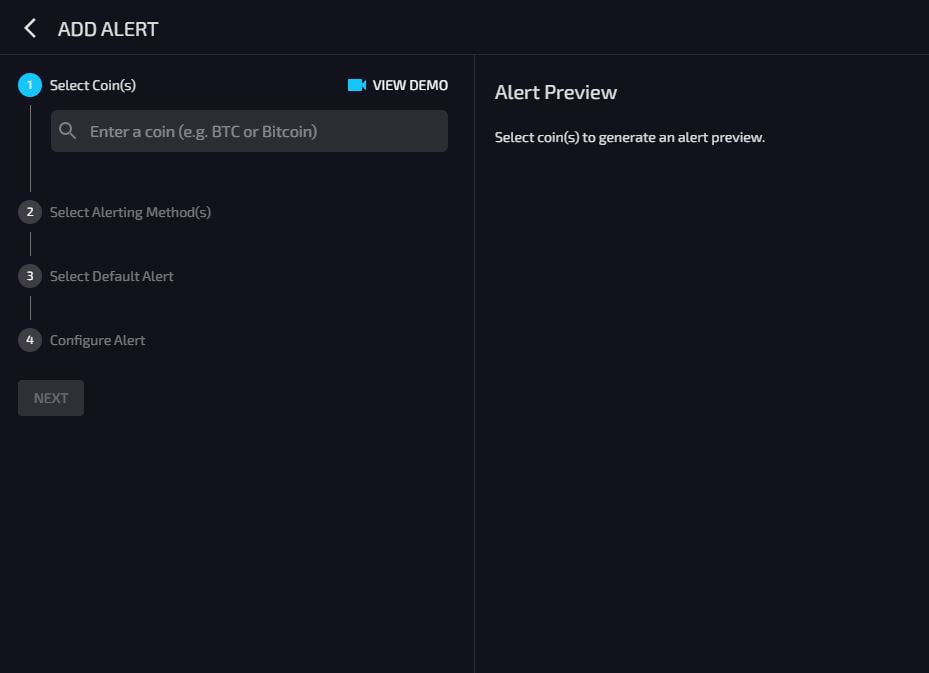
Task: Click the divider beside Alert Preview panel
Action: coord(474,364)
